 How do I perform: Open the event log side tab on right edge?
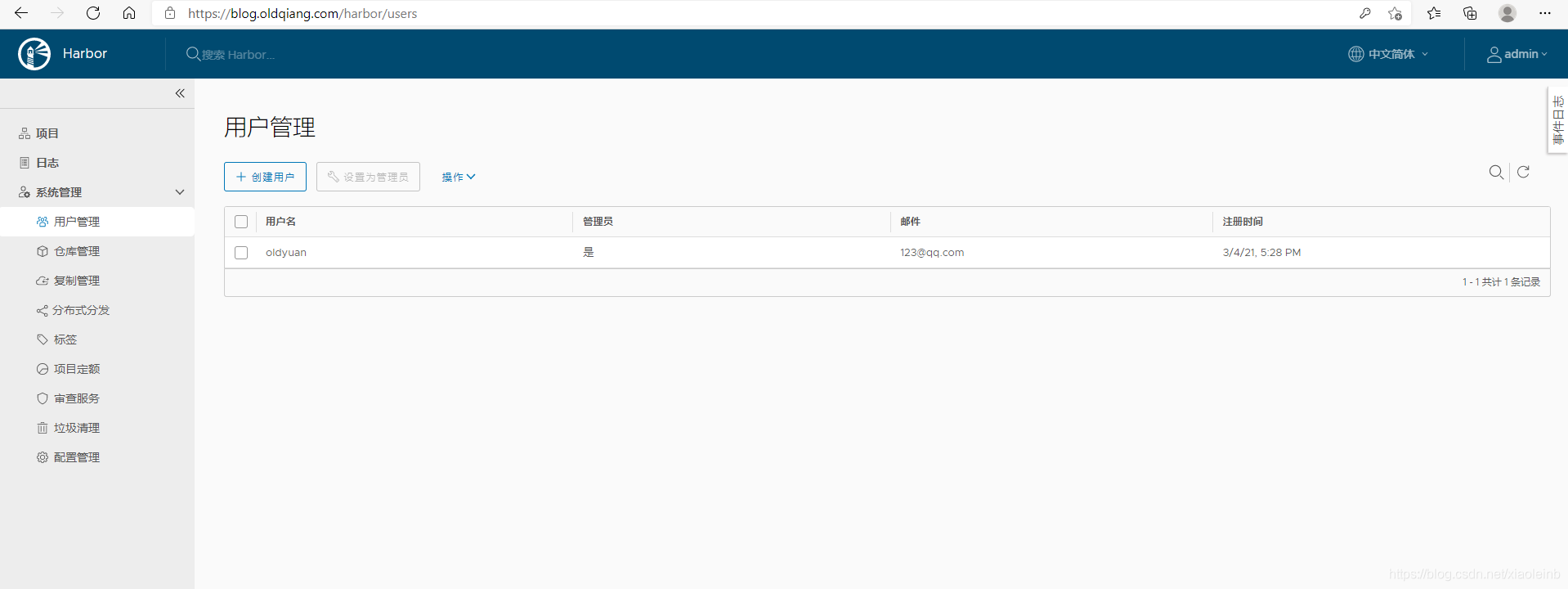(1557, 120)
